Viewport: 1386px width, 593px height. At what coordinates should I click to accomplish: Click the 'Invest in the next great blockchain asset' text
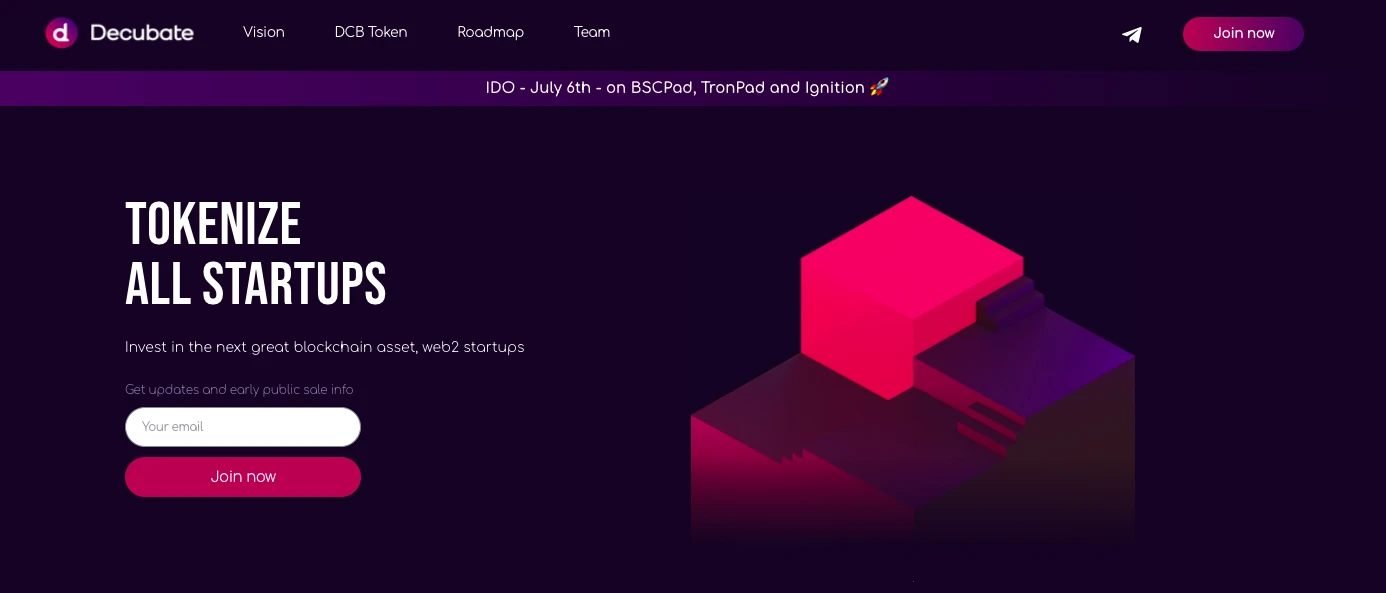pyautogui.click(x=325, y=347)
